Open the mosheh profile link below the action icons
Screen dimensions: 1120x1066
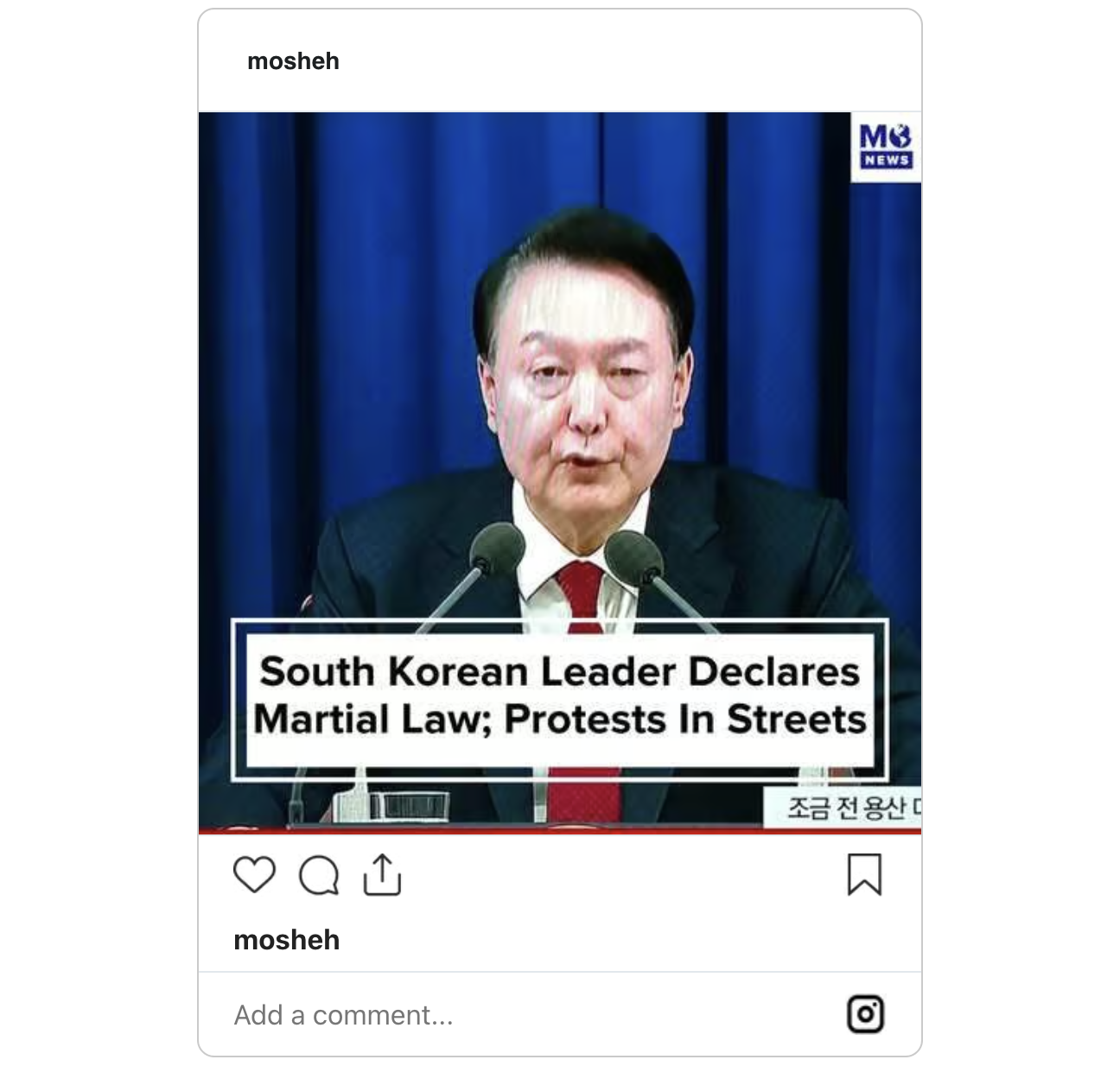(286, 940)
